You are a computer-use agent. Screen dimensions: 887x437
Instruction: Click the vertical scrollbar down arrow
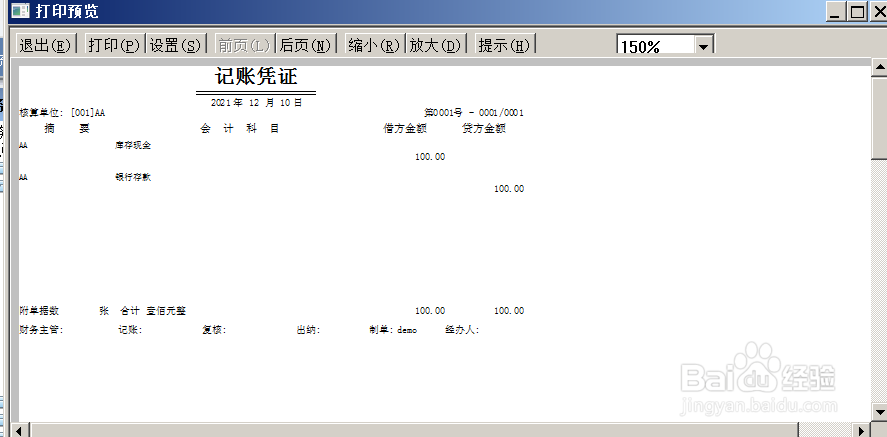point(880,411)
